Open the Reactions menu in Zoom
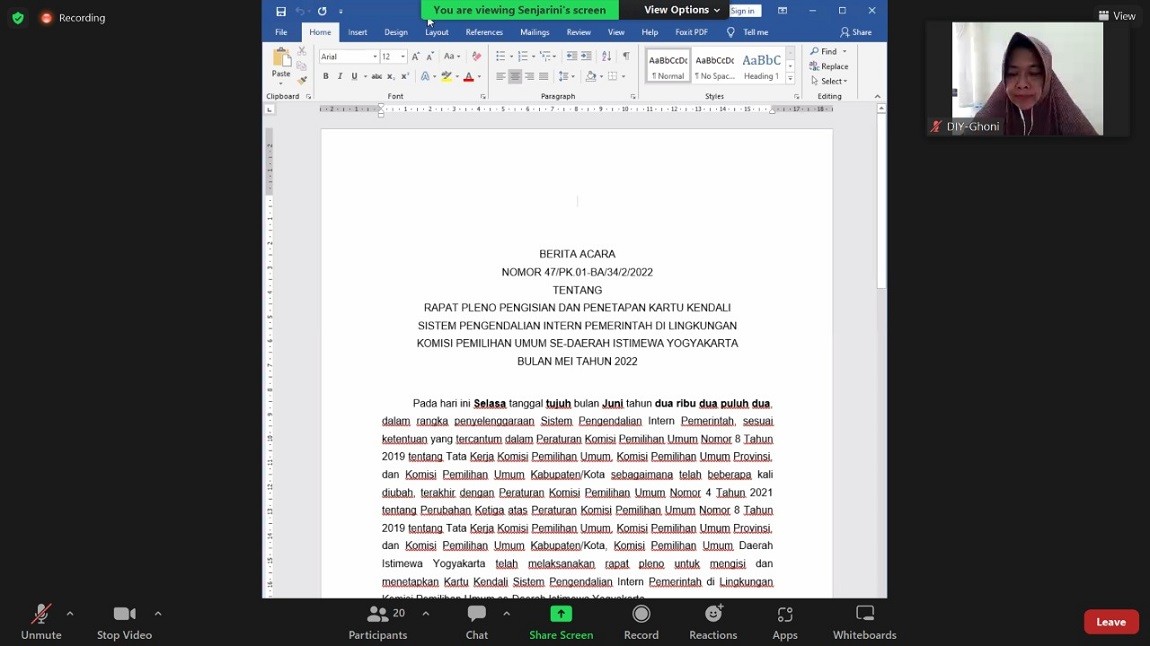 pos(713,621)
